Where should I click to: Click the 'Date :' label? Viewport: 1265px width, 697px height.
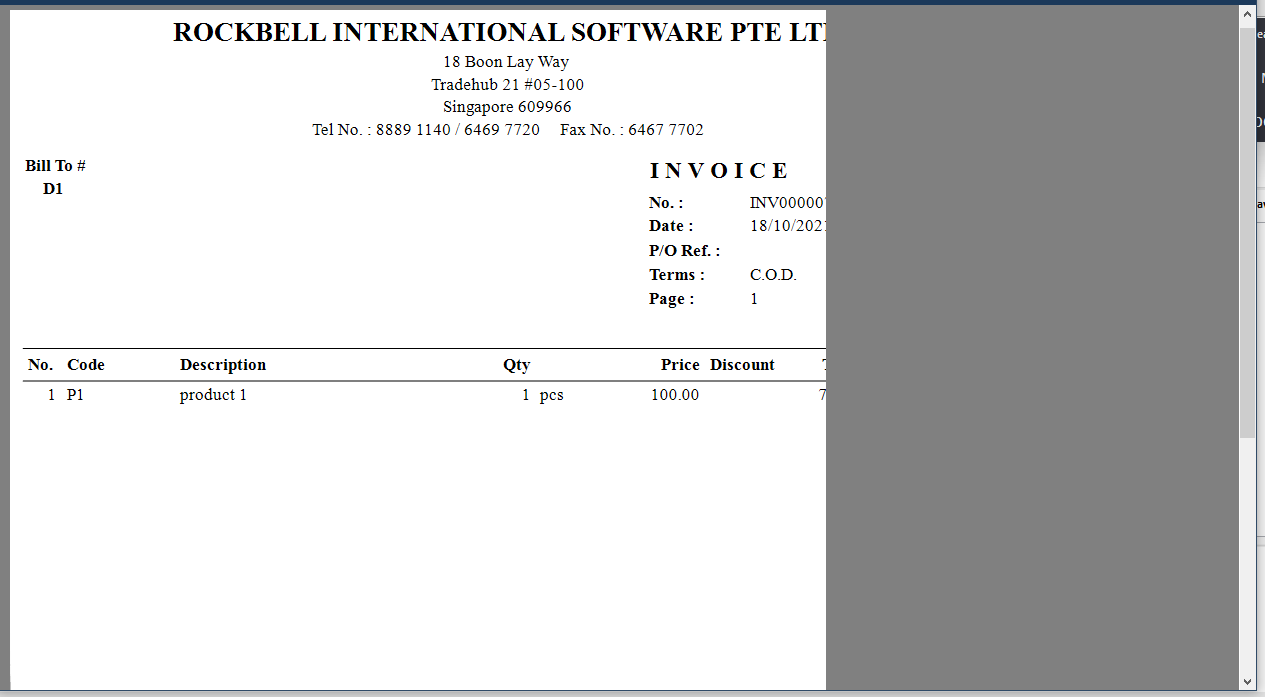click(x=671, y=226)
